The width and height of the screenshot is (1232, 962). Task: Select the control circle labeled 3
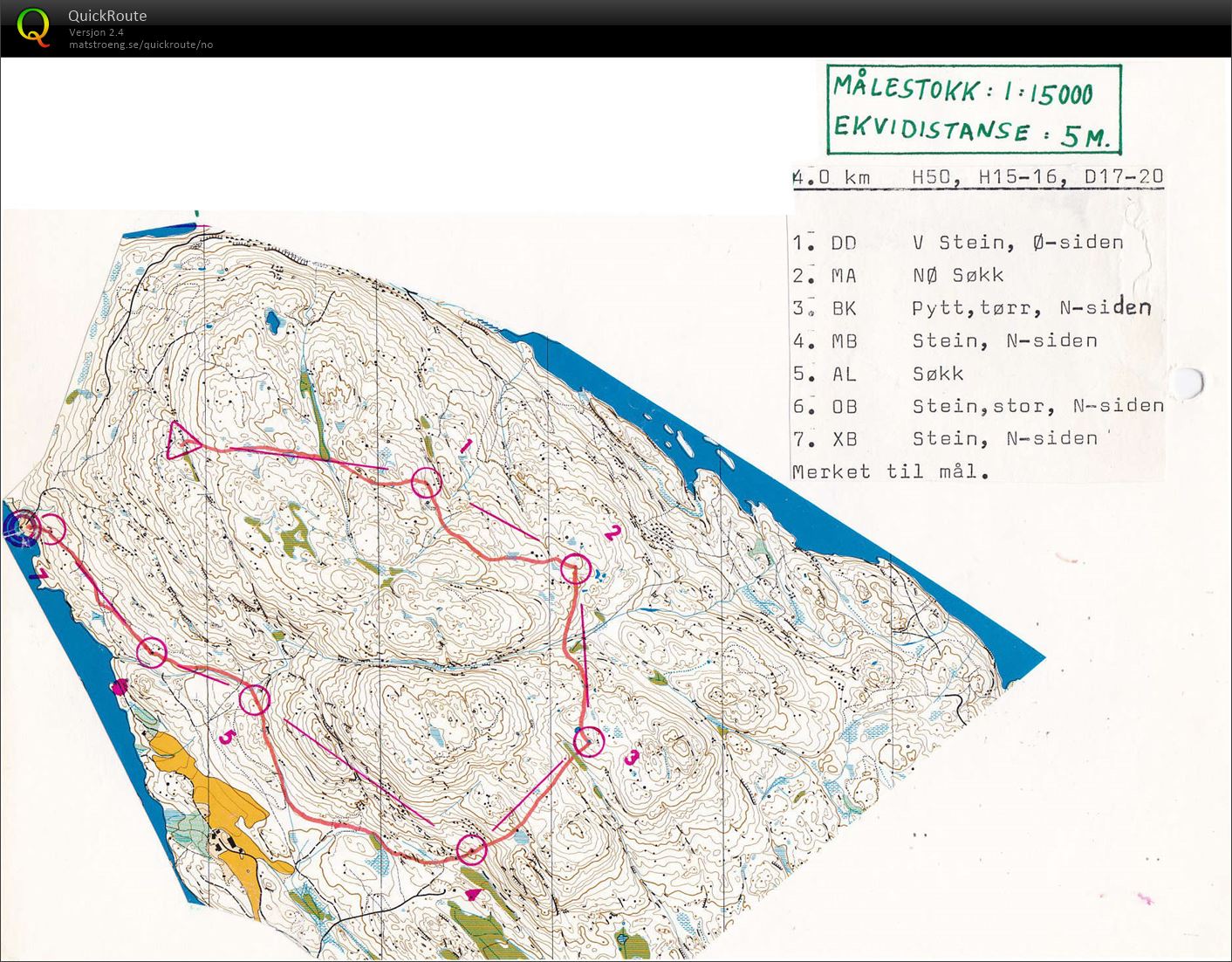coord(589,741)
